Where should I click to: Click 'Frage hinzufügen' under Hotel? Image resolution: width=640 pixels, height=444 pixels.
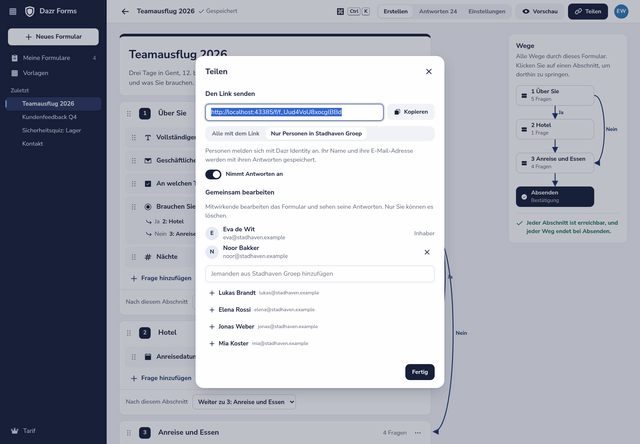coord(161,378)
